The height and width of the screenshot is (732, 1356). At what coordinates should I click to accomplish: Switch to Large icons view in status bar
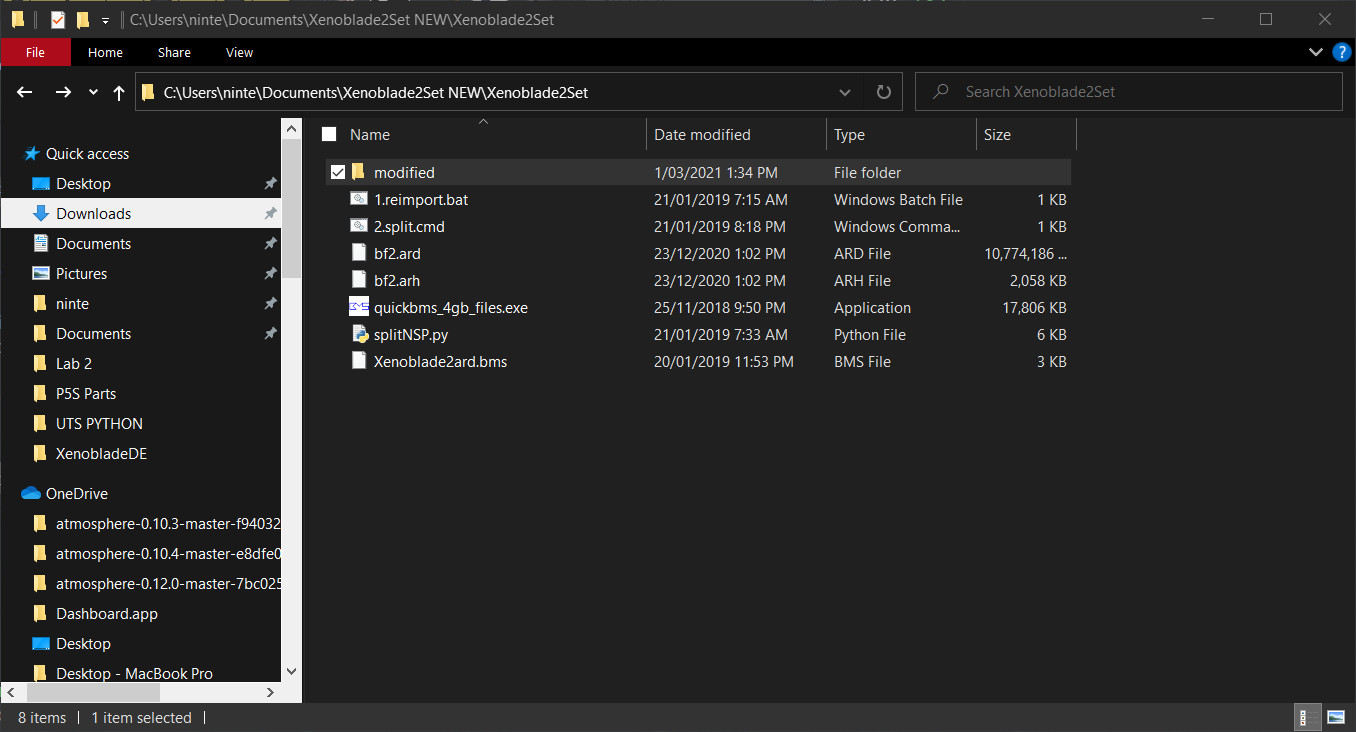[x=1336, y=717]
